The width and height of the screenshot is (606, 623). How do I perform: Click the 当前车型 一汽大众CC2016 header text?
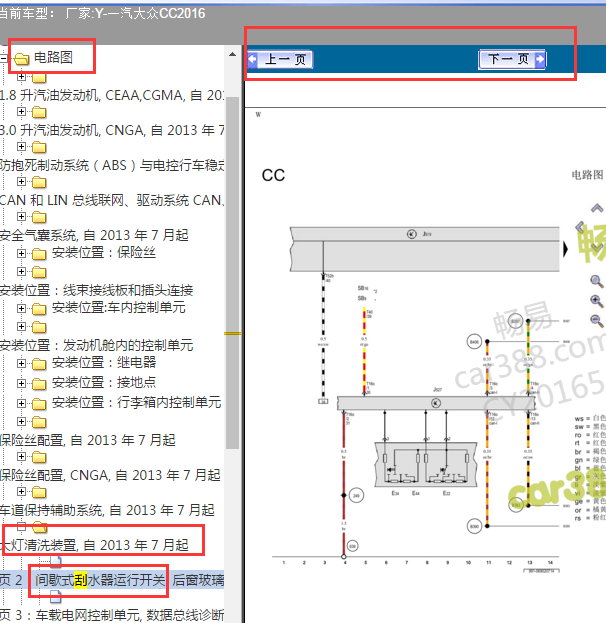pos(103,14)
